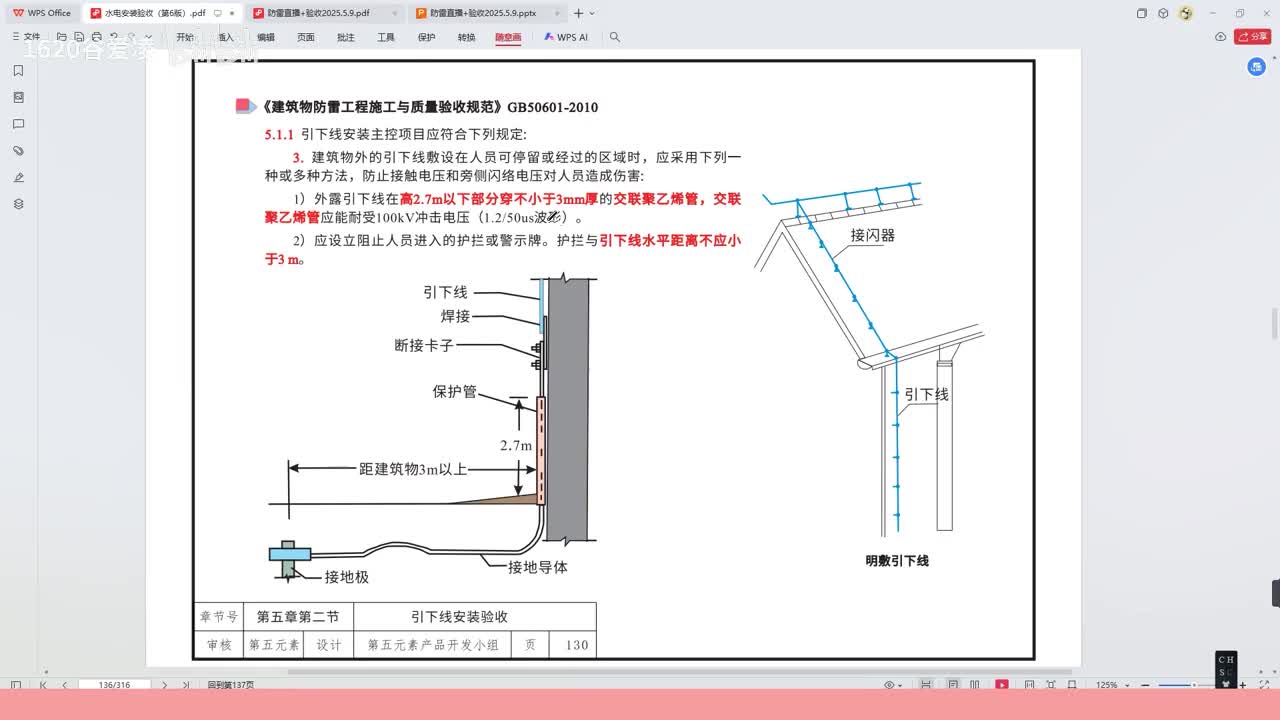1280x720 pixels.
Task: Open the 文件 menu
Action: (26, 37)
